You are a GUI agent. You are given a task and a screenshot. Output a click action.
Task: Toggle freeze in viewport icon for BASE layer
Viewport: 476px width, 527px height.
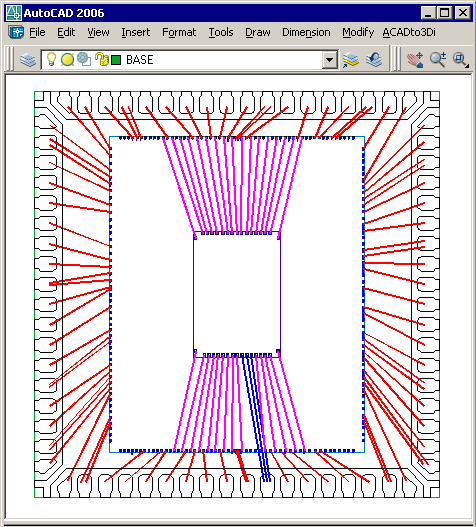84,59
